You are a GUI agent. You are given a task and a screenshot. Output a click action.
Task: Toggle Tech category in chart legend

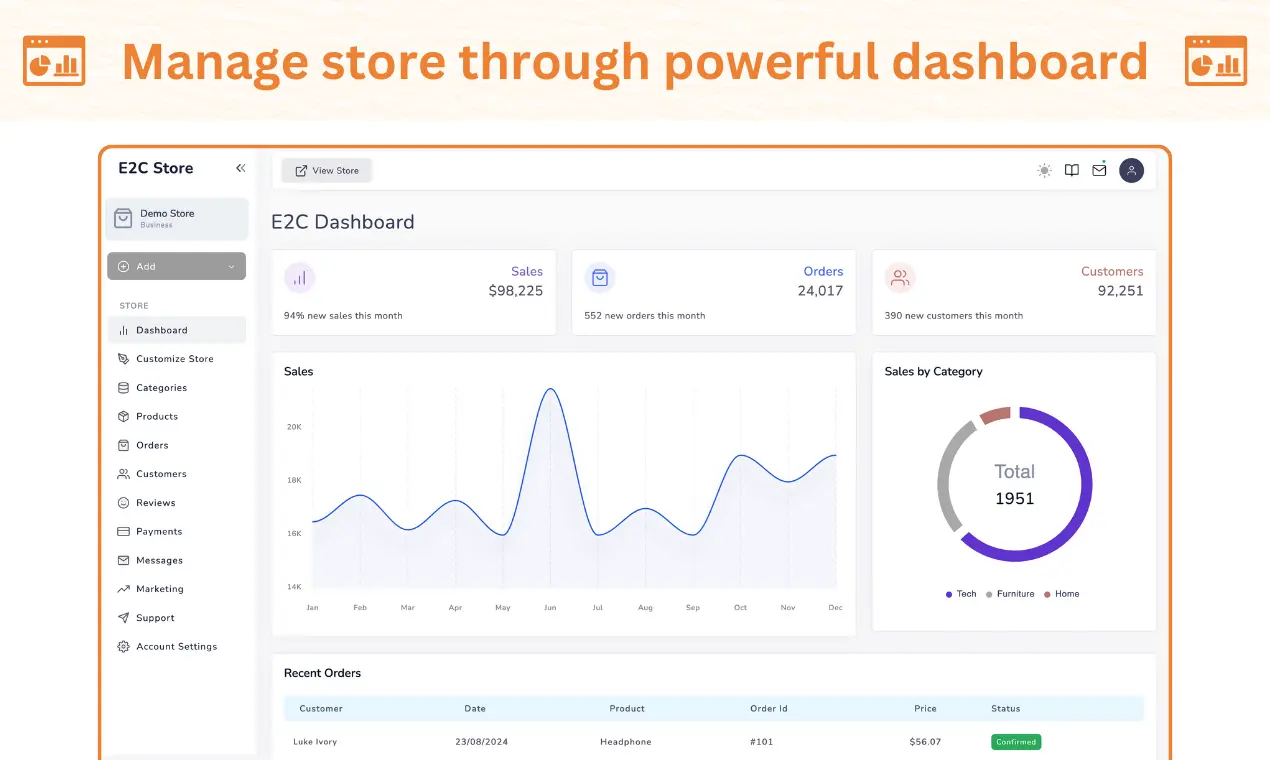[x=961, y=594]
